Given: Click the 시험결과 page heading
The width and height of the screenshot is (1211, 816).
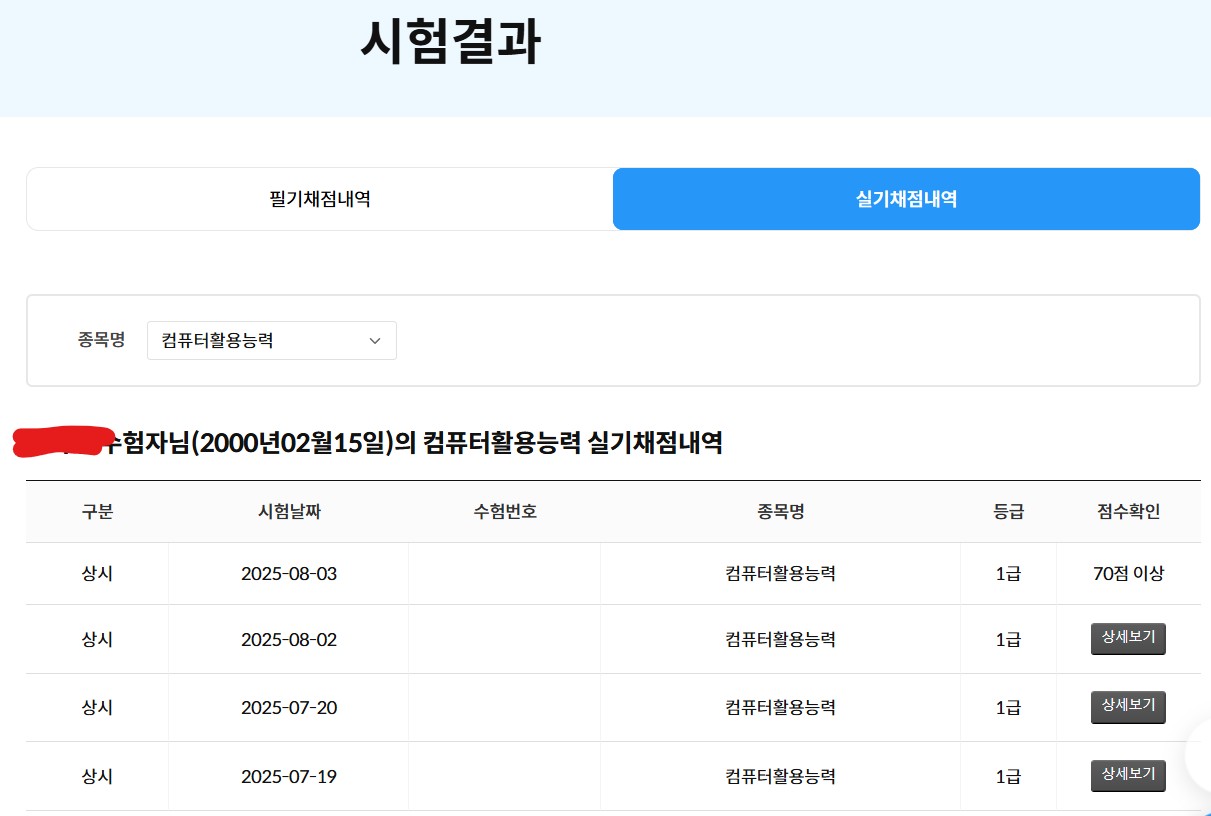Looking at the screenshot, I should pyautogui.click(x=450, y=43).
